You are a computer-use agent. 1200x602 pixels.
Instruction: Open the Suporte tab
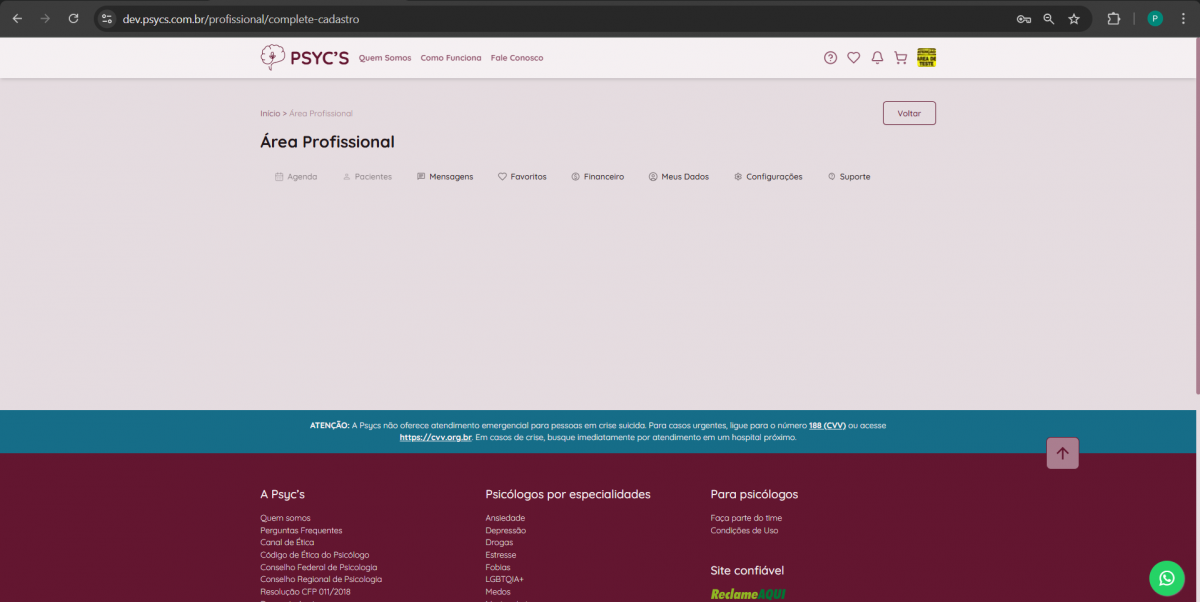point(849,177)
